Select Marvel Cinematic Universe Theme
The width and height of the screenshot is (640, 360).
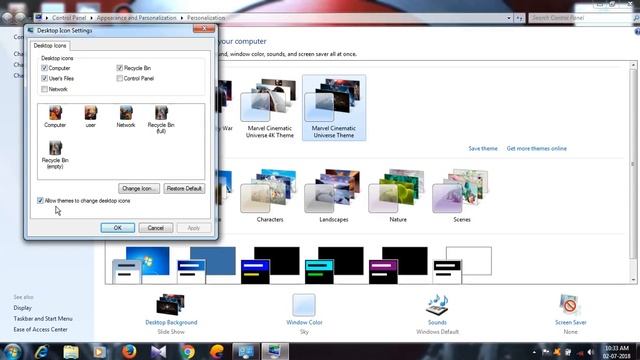[x=334, y=108]
